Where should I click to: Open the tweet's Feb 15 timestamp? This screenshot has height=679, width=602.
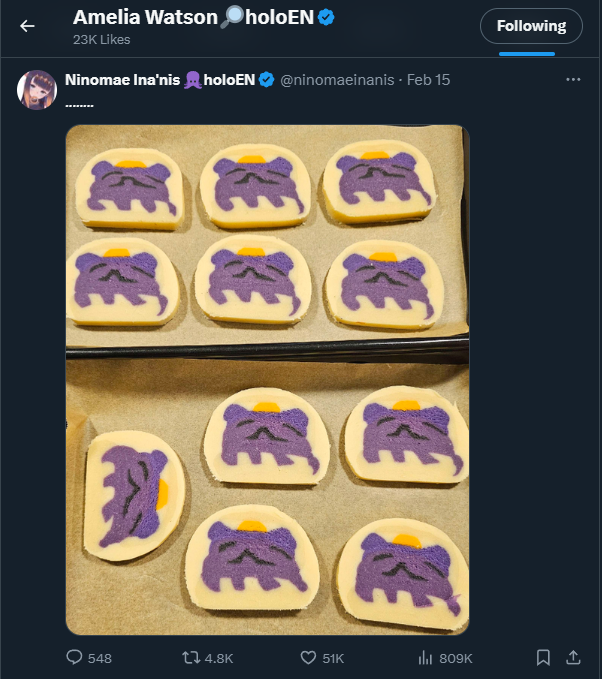click(x=429, y=80)
